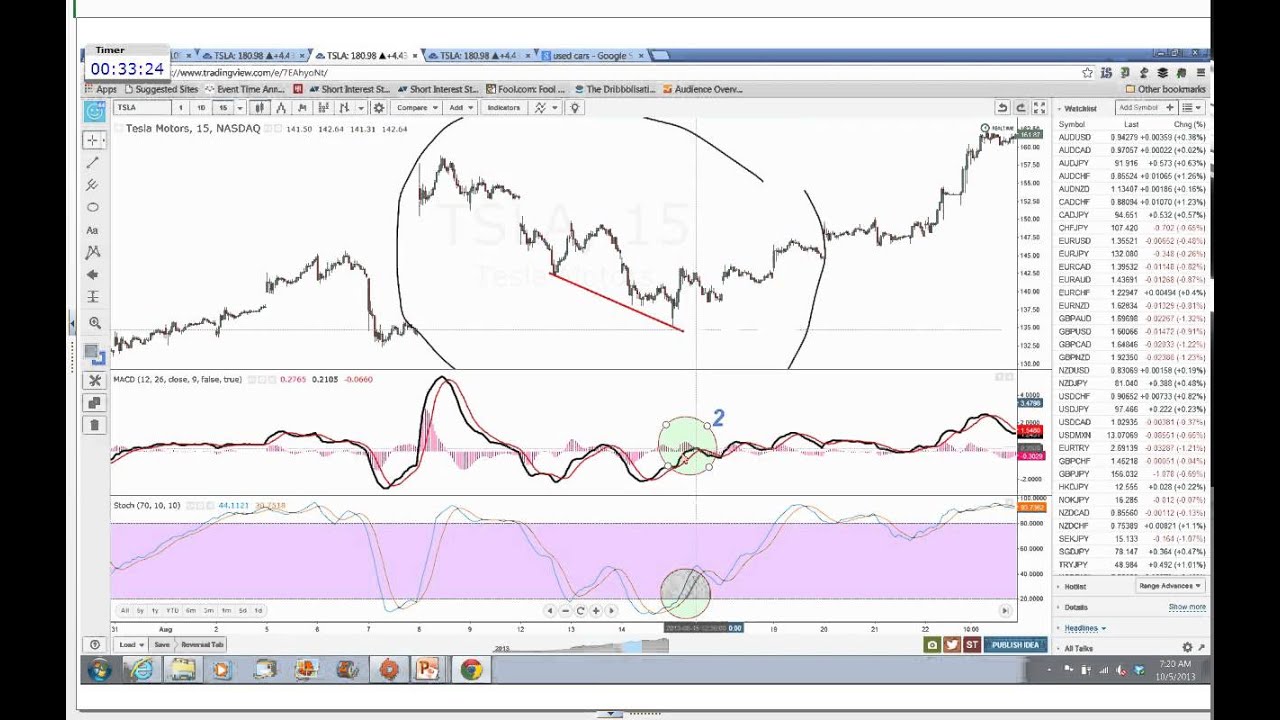The image size is (1280, 720).
Task: Open the Details panel section
Action: [1076, 607]
